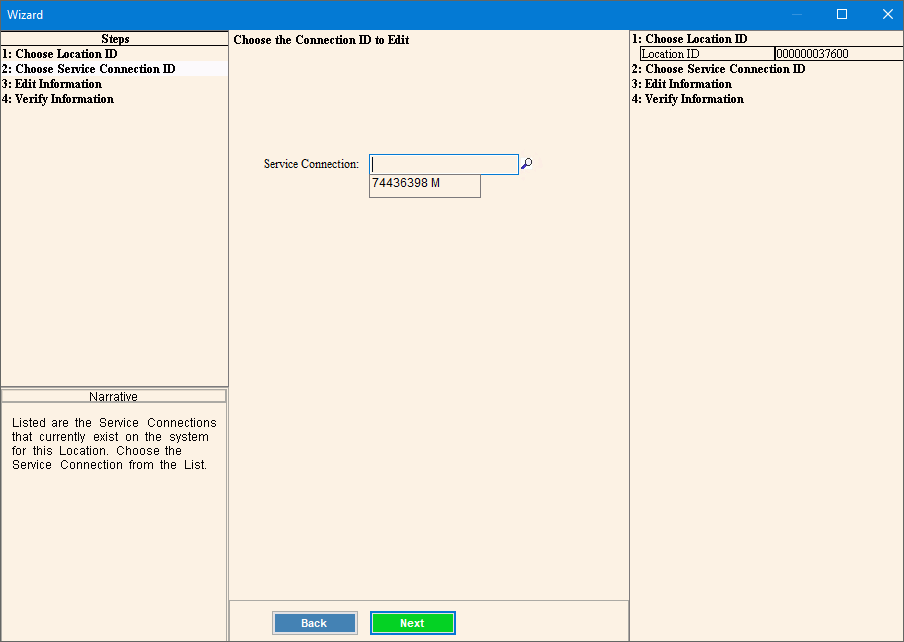Image resolution: width=904 pixels, height=642 pixels.
Task: Click summary heading 4: Verify Information
Action: (688, 99)
